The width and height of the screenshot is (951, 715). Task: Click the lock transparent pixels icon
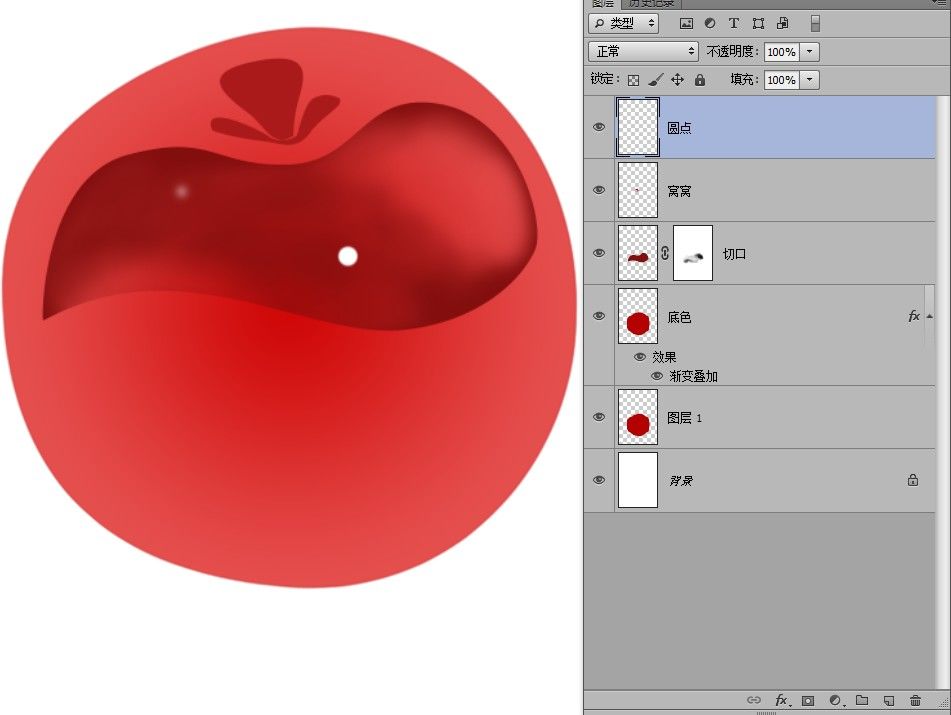(633, 80)
